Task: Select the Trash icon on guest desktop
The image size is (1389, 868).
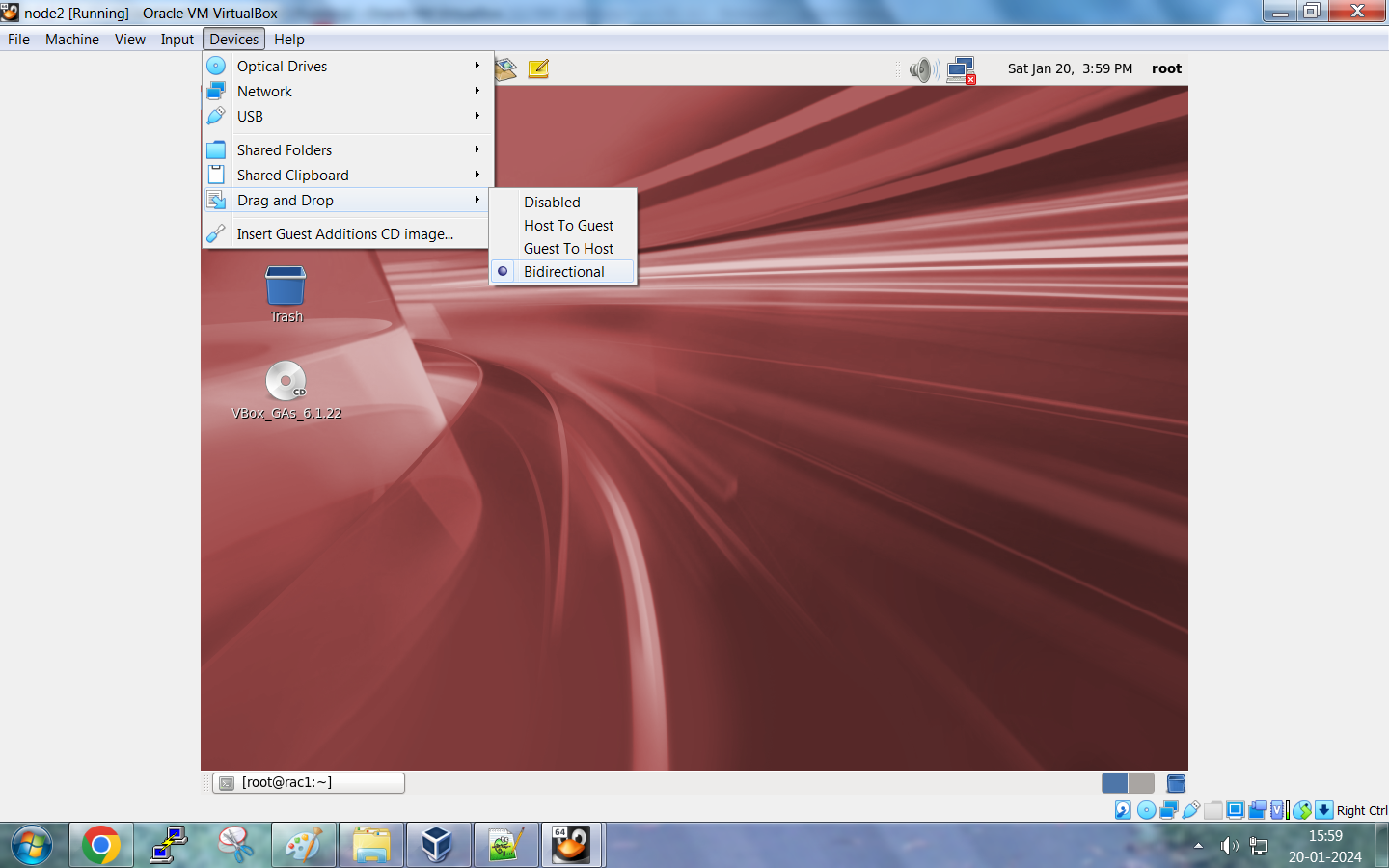Action: [286, 294]
